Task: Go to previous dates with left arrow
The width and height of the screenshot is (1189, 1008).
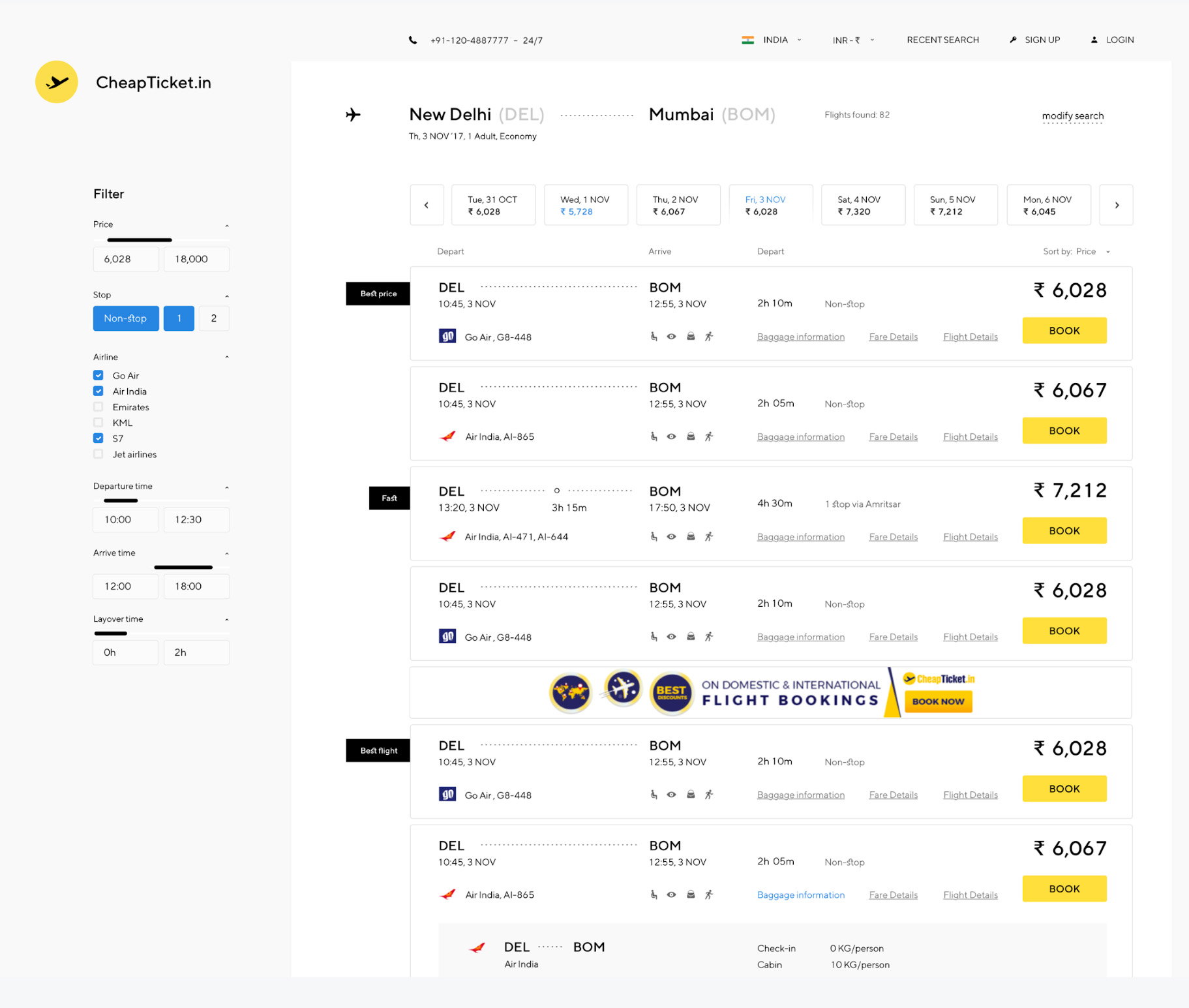Action: pos(427,205)
